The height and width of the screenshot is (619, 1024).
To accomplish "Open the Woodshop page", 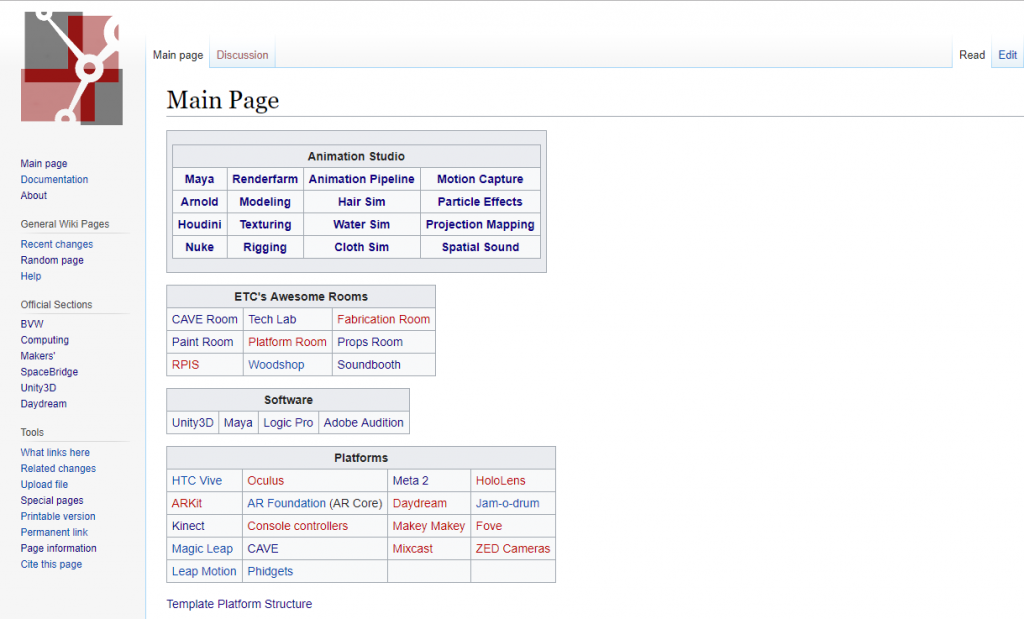I will click(276, 365).
